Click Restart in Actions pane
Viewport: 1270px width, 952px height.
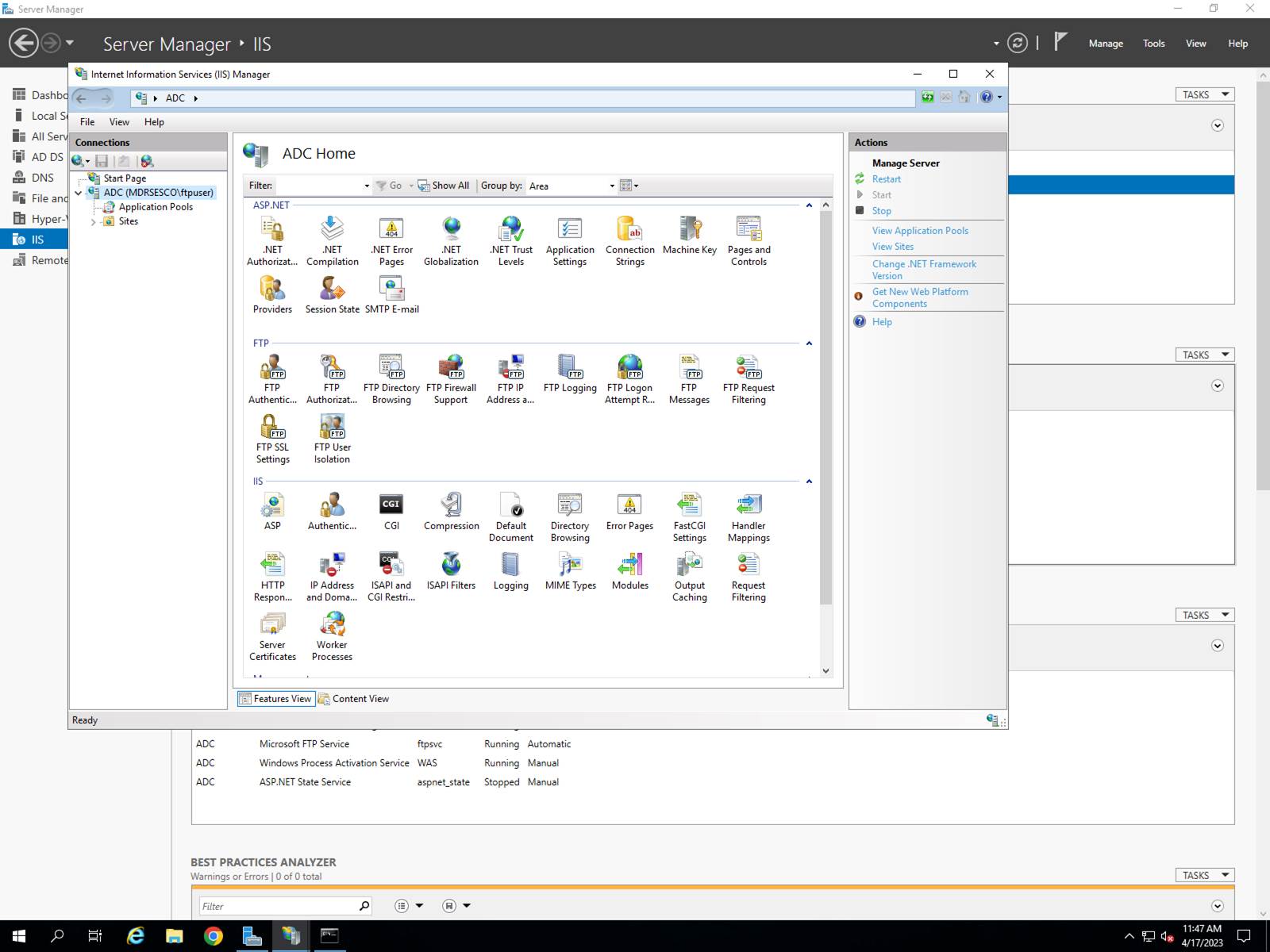pyautogui.click(x=887, y=179)
